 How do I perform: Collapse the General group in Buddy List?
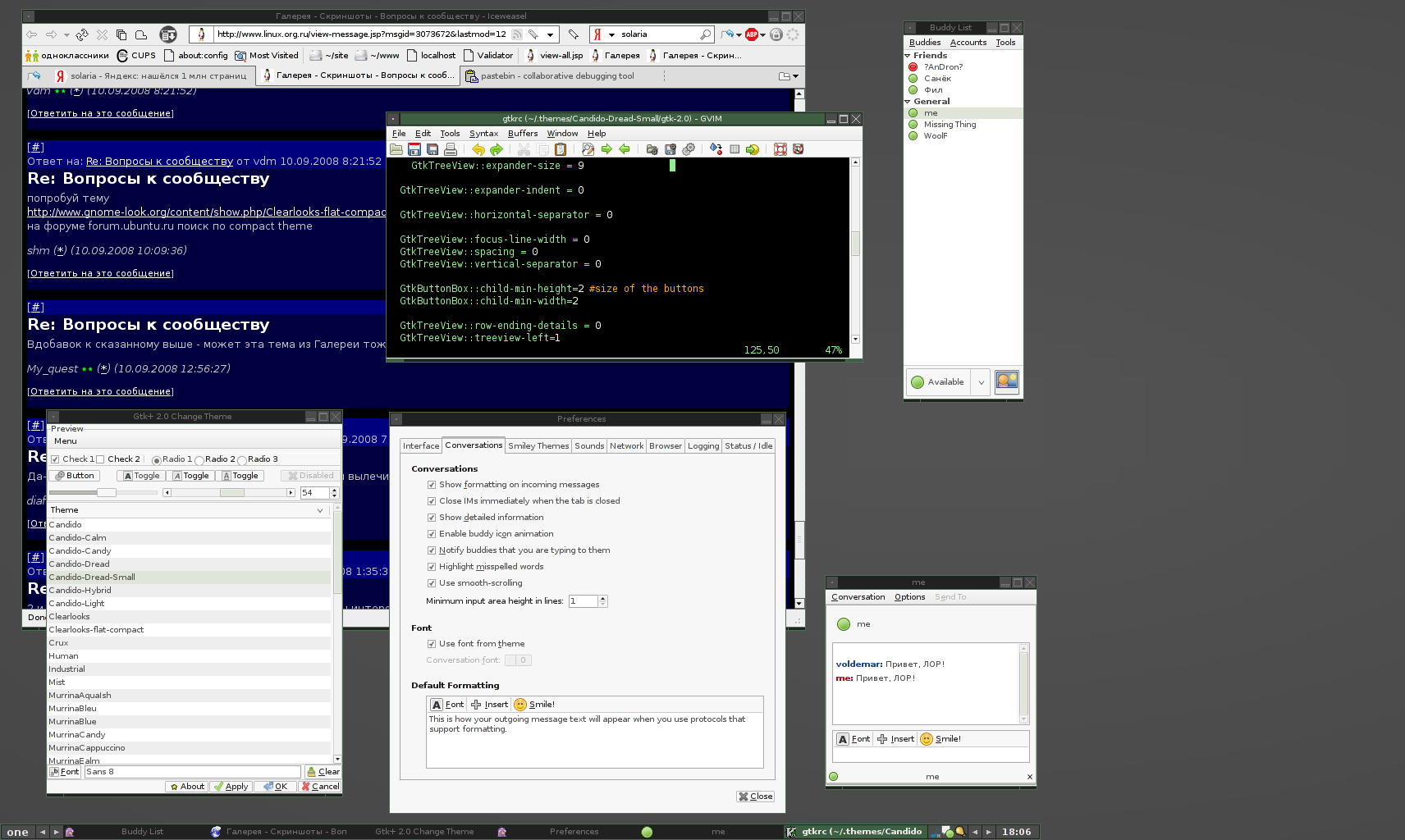pos(908,102)
